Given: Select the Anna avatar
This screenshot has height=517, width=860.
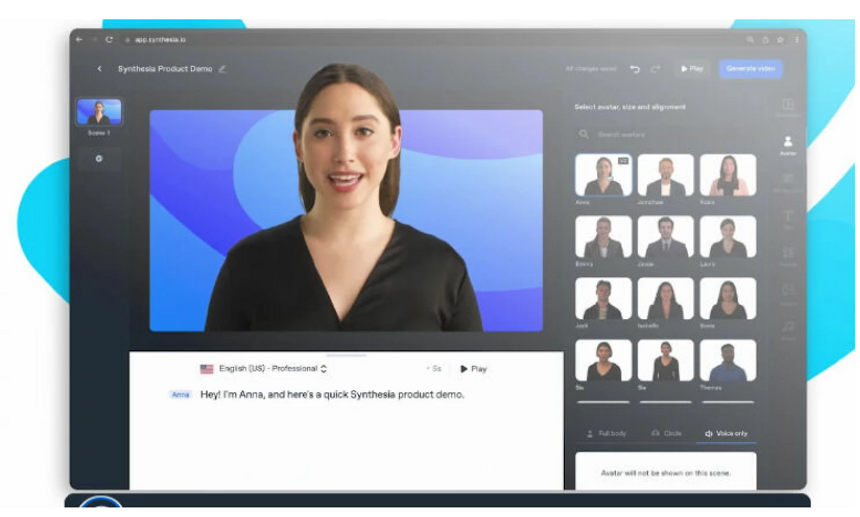Looking at the screenshot, I should click(603, 175).
